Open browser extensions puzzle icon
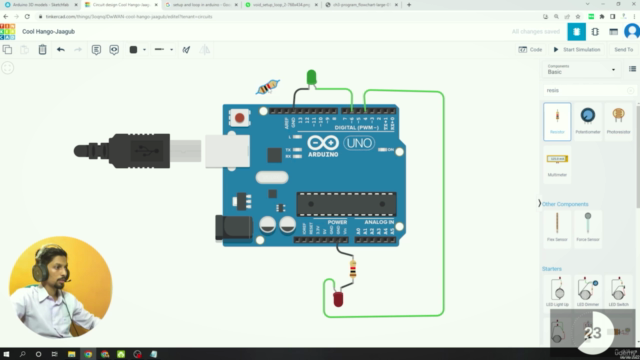The height and width of the screenshot is (360, 640). click(602, 17)
